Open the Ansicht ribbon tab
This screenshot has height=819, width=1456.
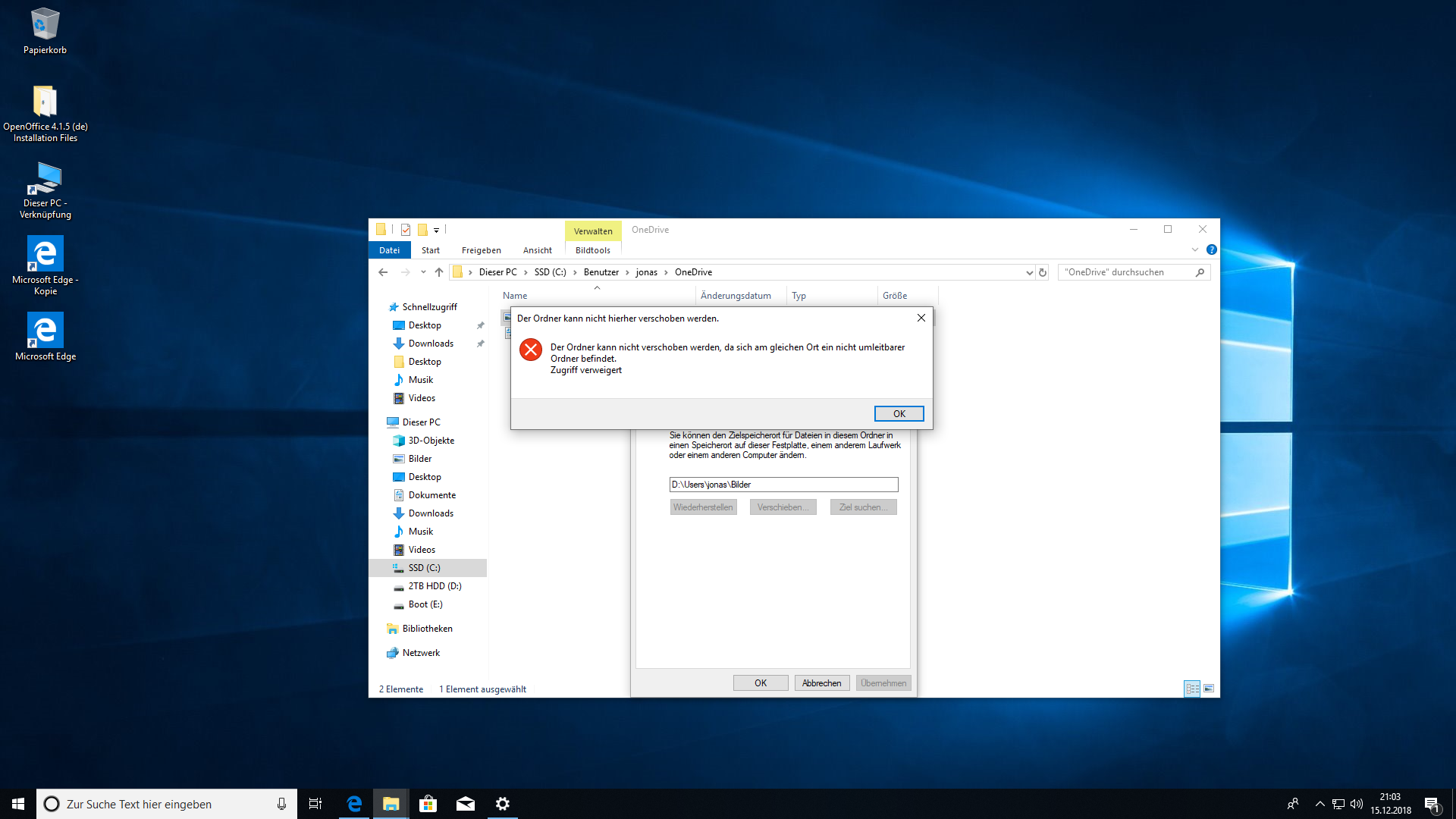(x=537, y=250)
